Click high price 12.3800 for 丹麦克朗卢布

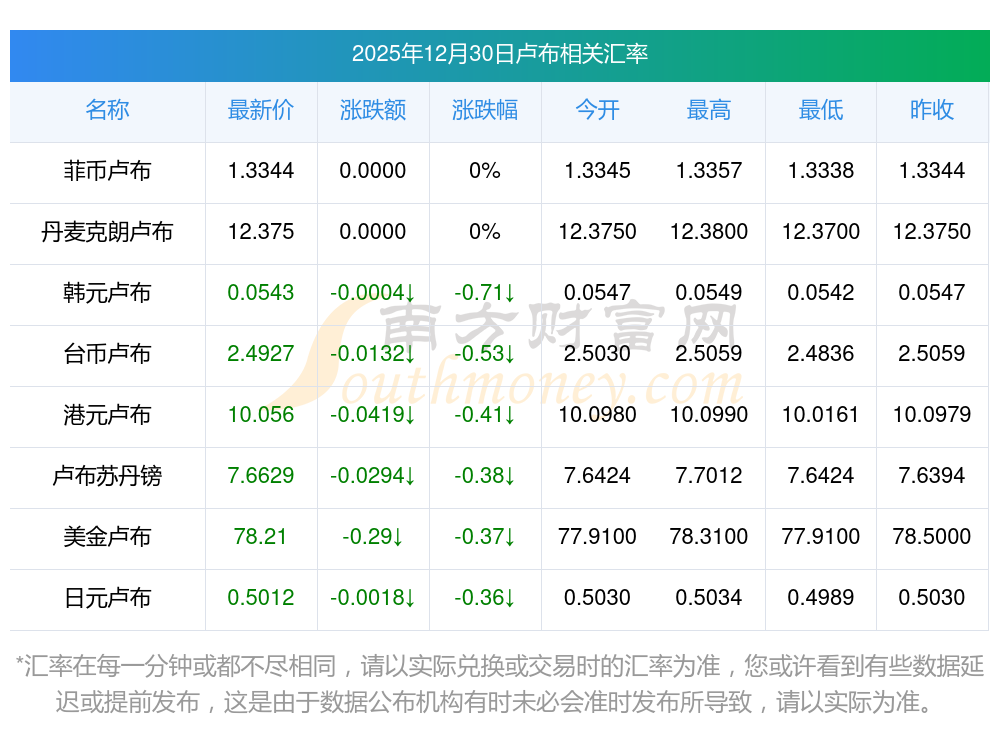click(x=709, y=232)
